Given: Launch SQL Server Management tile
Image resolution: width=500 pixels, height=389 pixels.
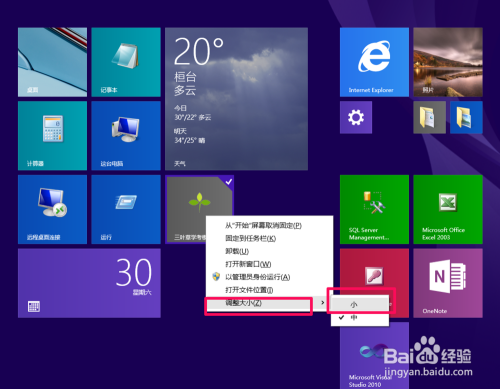Looking at the screenshot, I should point(374,209).
